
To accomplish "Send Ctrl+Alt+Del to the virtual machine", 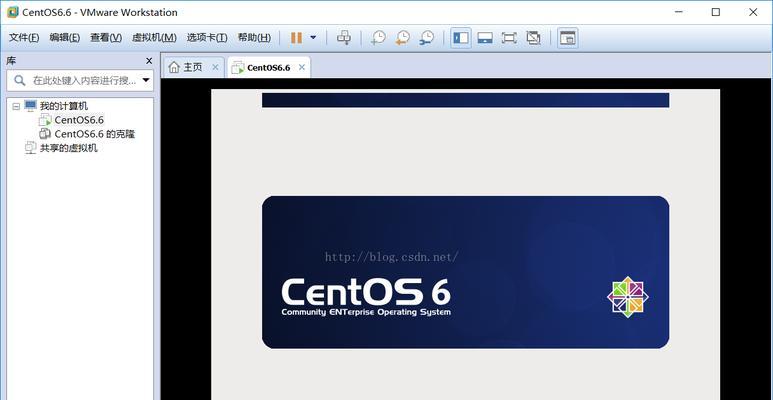I will pyautogui.click(x=344, y=38).
